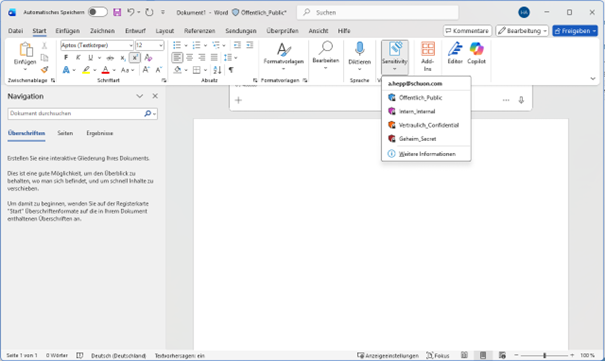Viewport: 605px width, 361px height.
Task: Toggle subscript formatting
Action: [x=122, y=58]
